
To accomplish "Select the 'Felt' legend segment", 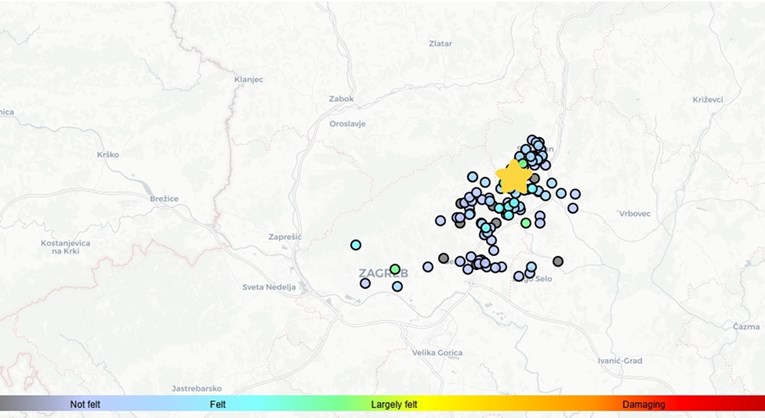I will 218,405.
